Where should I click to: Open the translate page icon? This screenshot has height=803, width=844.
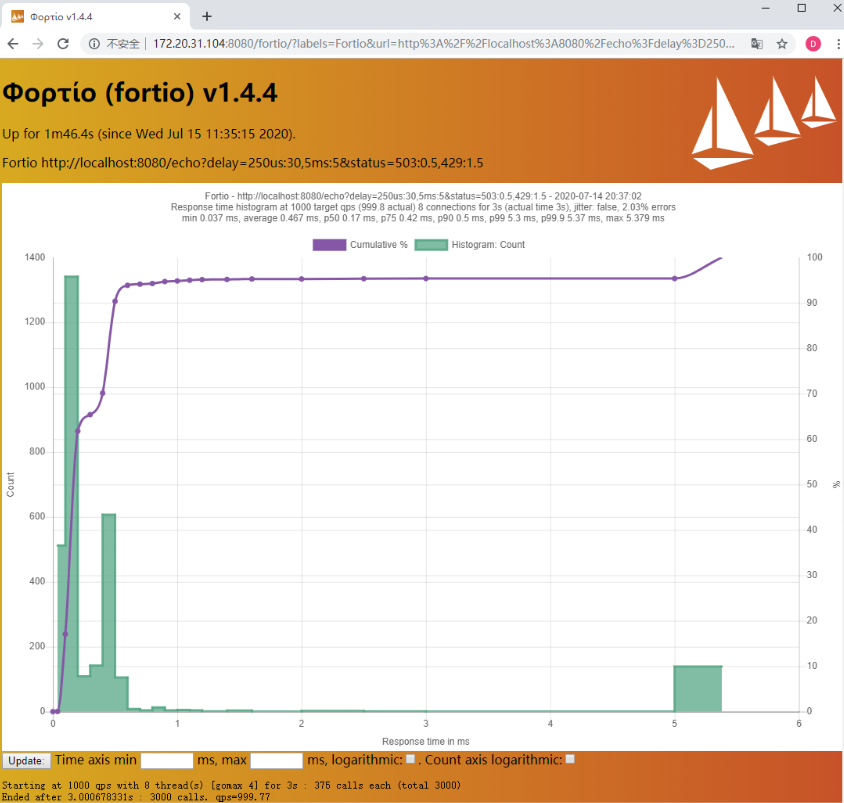tap(757, 44)
